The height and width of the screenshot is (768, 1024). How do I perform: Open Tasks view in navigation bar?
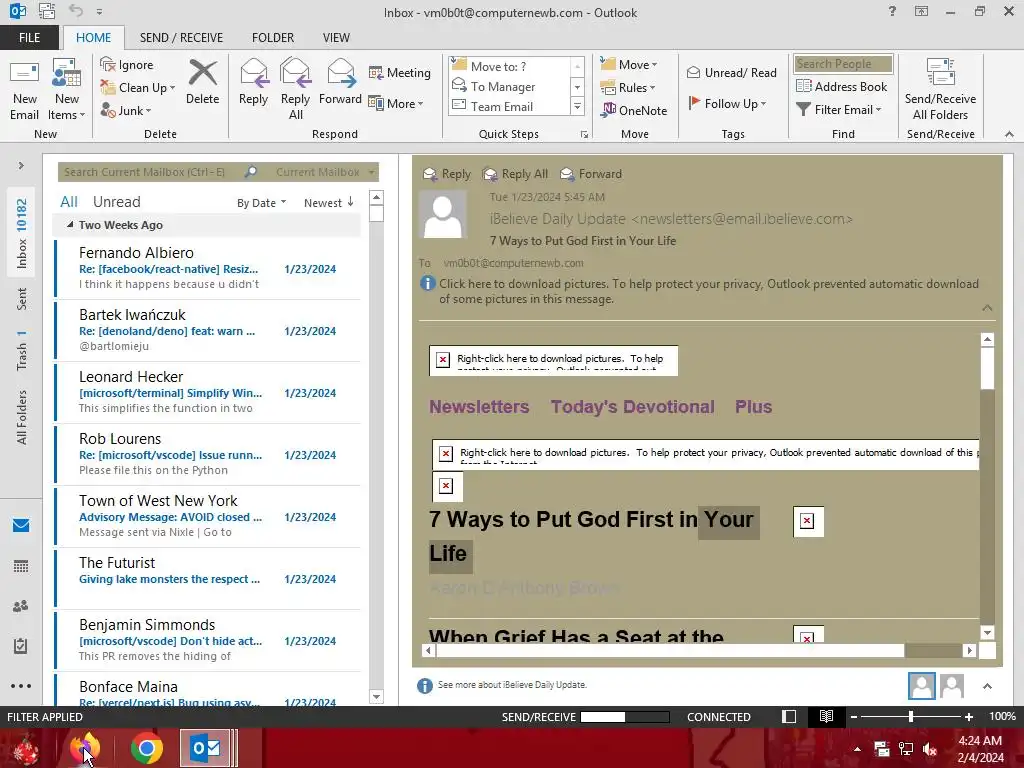pos(21,646)
